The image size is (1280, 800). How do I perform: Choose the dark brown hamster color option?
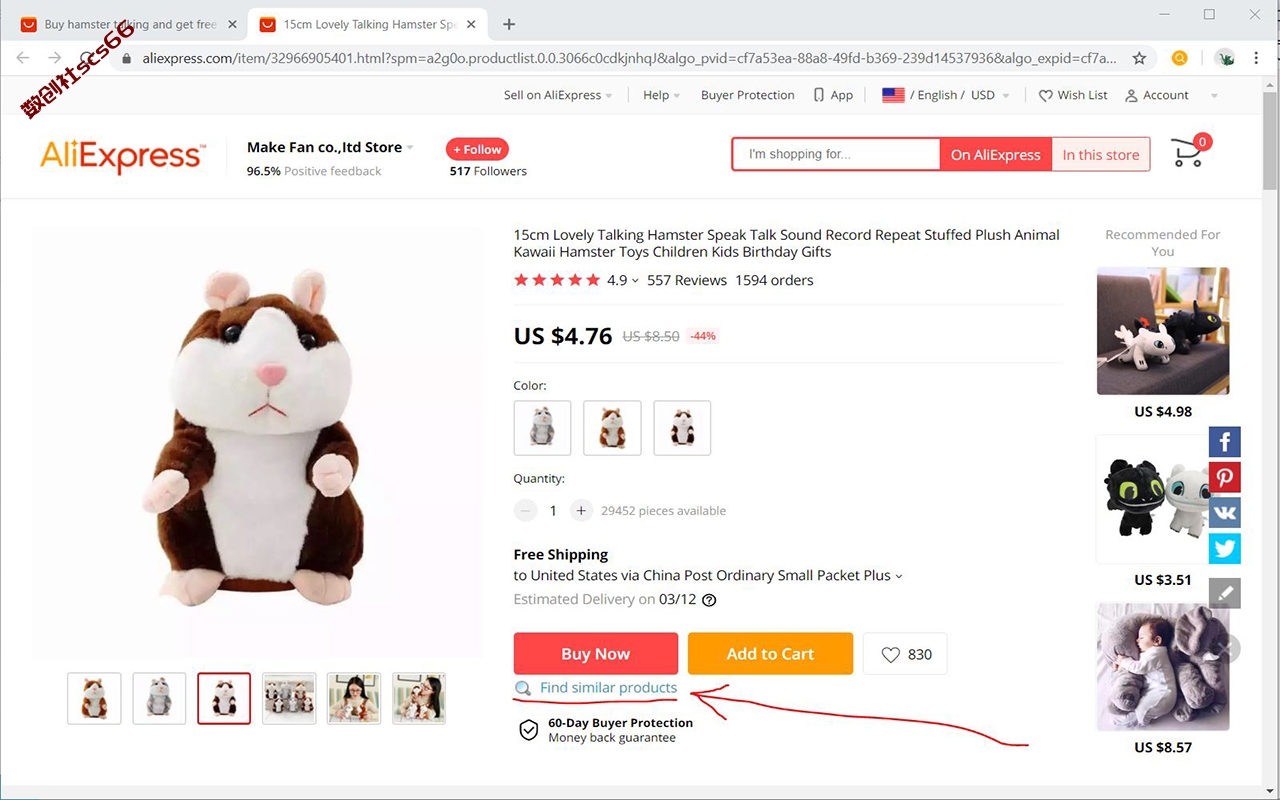pyautogui.click(x=682, y=428)
